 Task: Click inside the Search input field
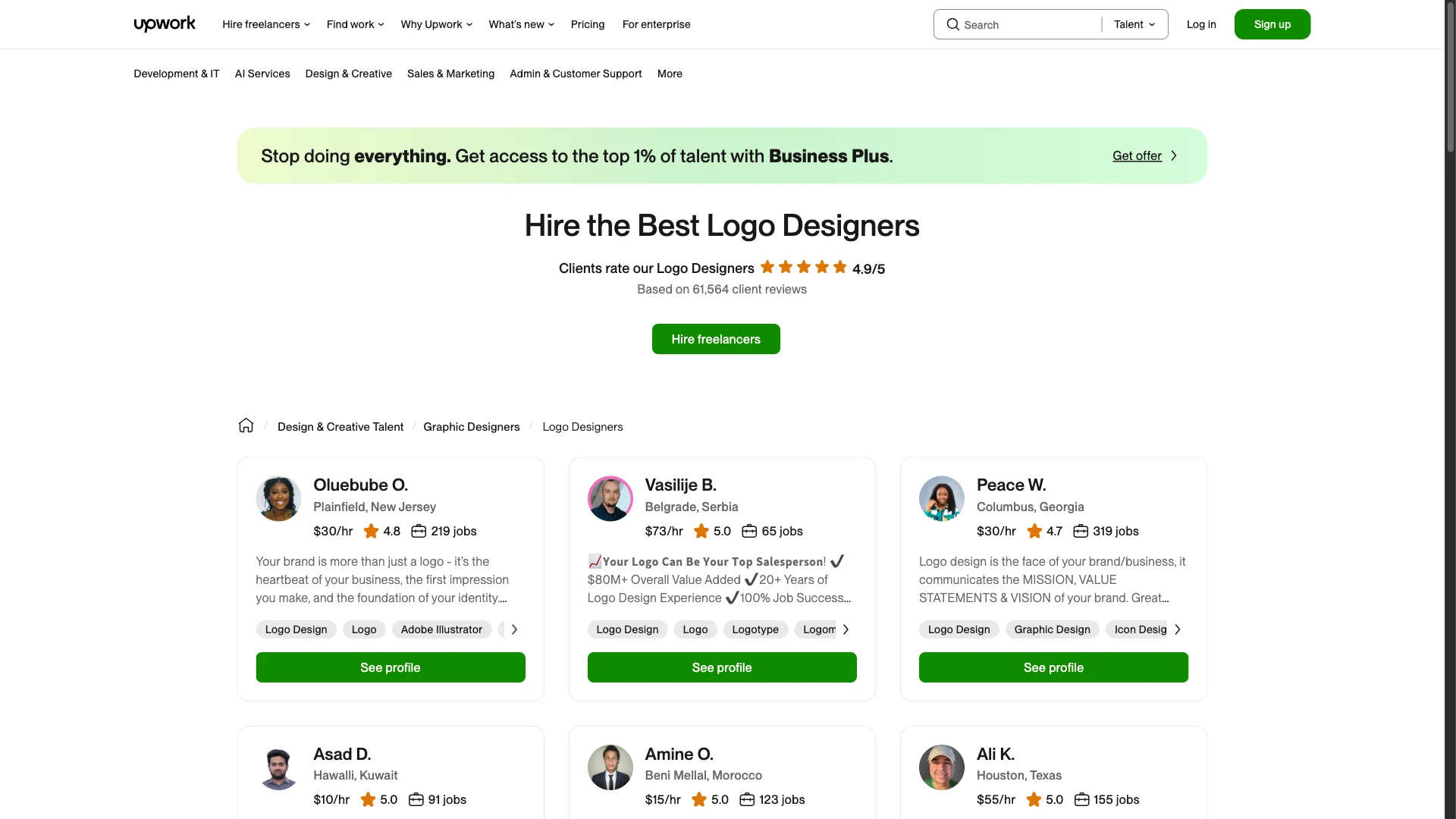click(x=1016, y=24)
